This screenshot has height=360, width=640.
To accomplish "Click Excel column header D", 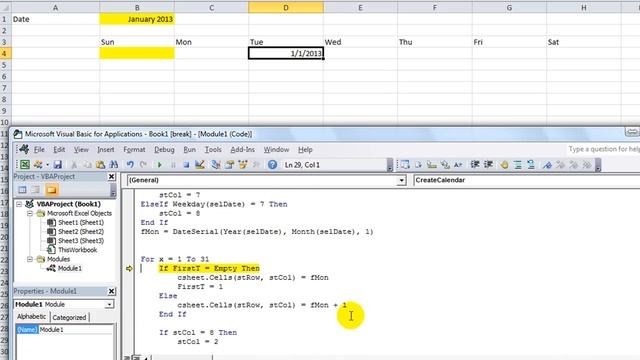I will pos(286,7).
